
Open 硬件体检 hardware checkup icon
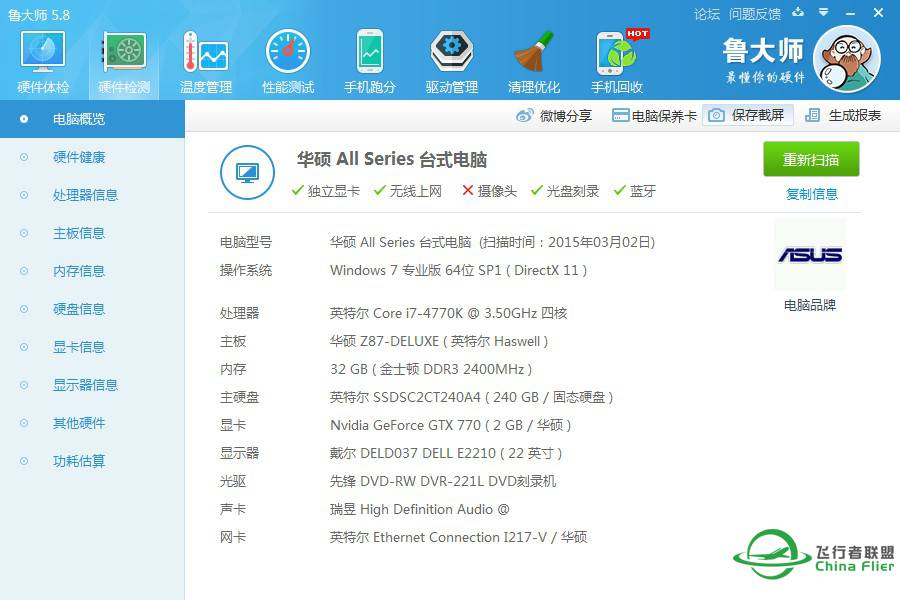point(43,62)
